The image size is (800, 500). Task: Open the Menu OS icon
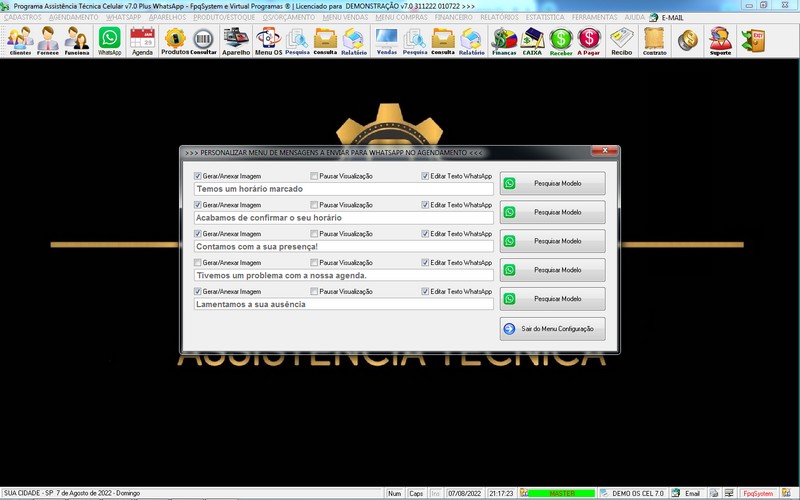pyautogui.click(x=268, y=41)
